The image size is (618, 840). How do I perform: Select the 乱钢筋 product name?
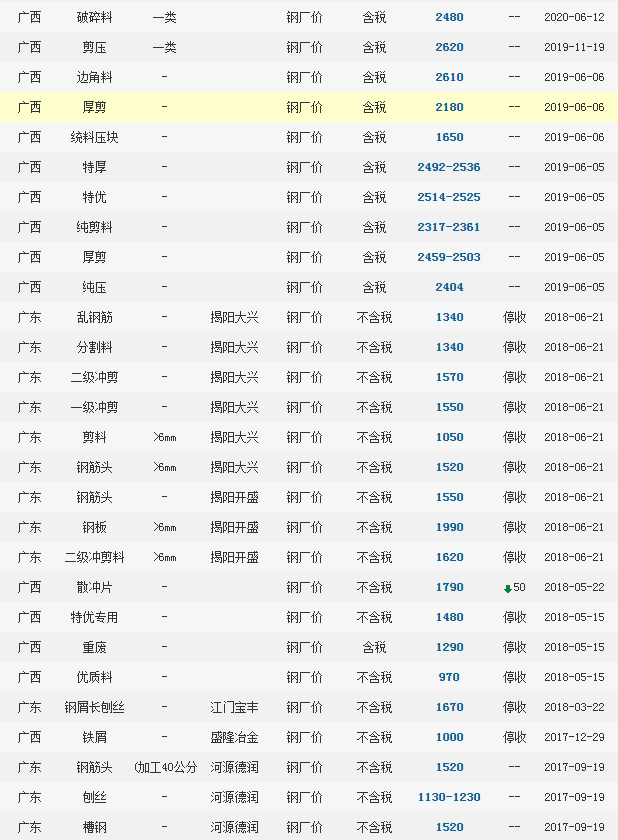pos(94,317)
